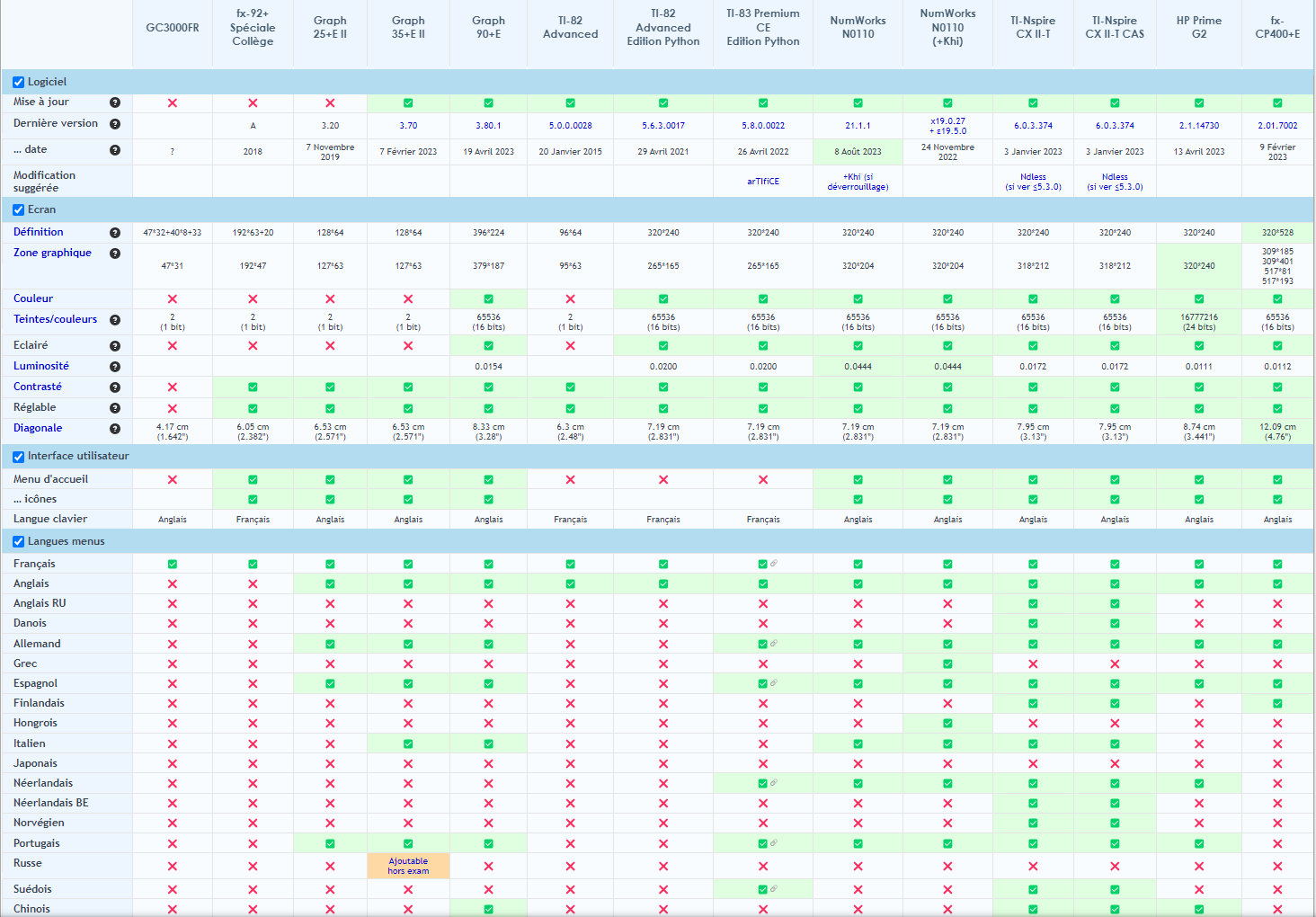Open version 3.70 link for Graph 35+E II

[x=408, y=126]
